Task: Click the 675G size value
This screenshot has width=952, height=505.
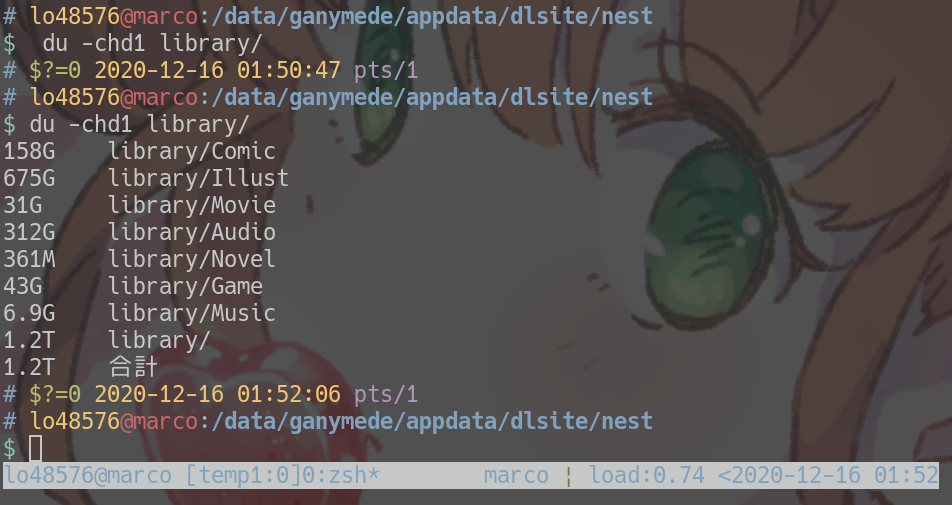Action: point(29,178)
